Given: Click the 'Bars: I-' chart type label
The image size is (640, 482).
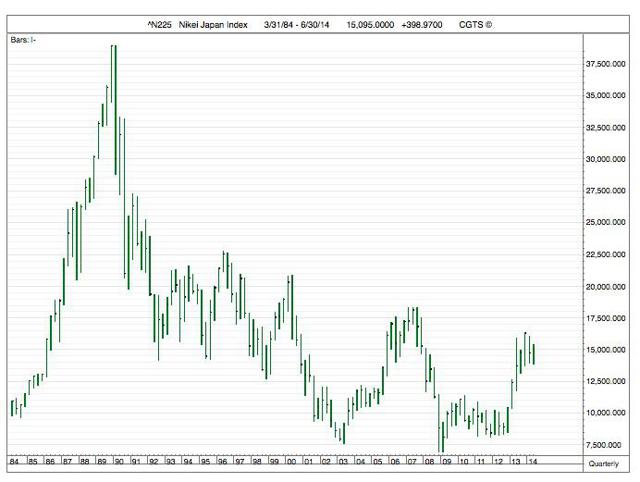Looking at the screenshot, I should tap(23, 40).
